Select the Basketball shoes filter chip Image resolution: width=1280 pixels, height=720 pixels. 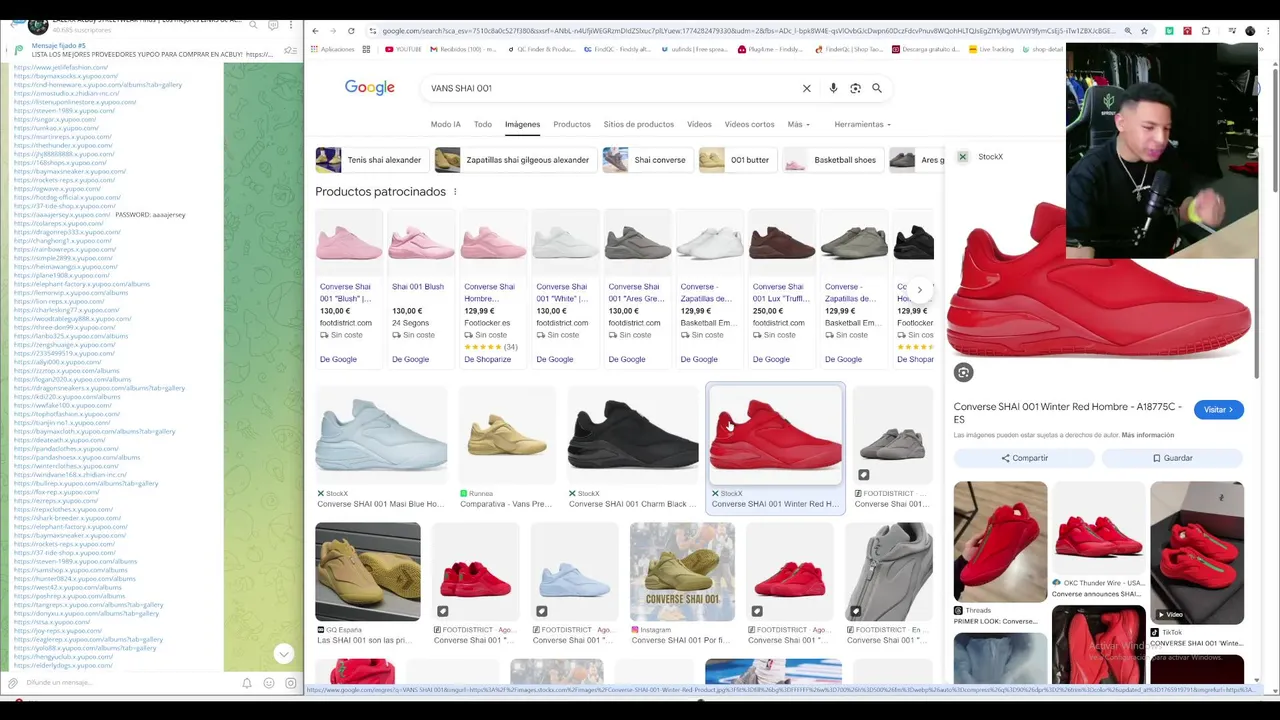click(x=831, y=160)
